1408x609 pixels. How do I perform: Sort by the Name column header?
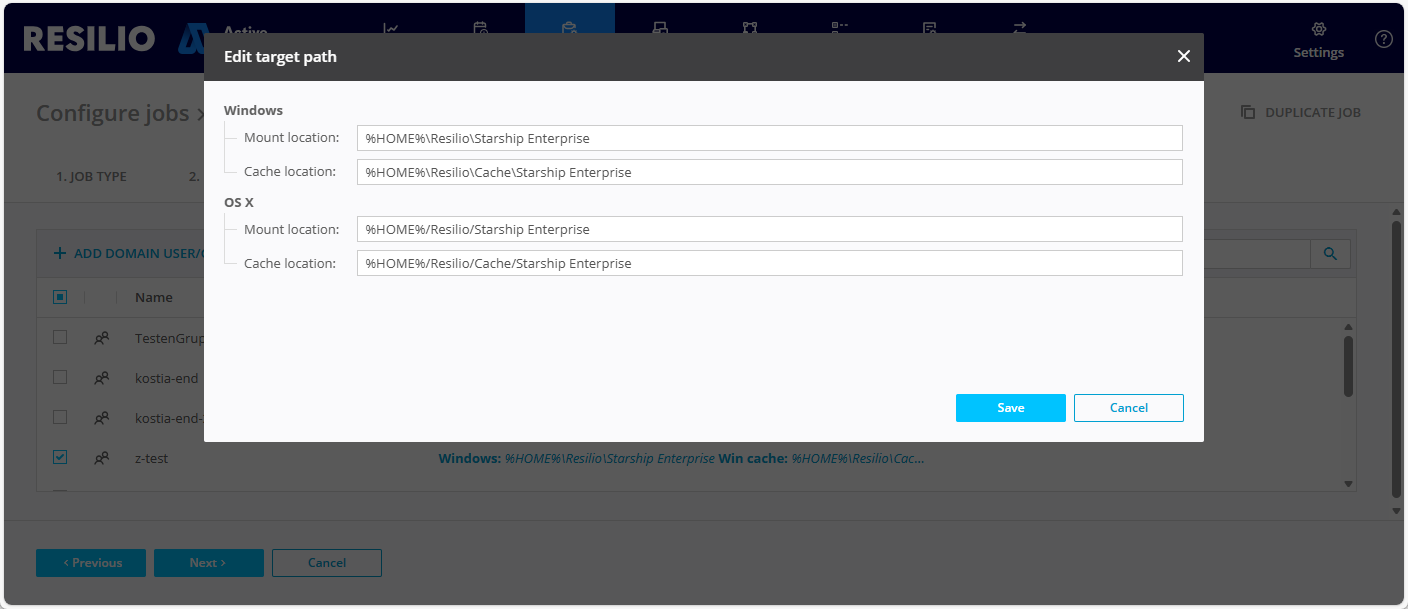click(x=154, y=297)
